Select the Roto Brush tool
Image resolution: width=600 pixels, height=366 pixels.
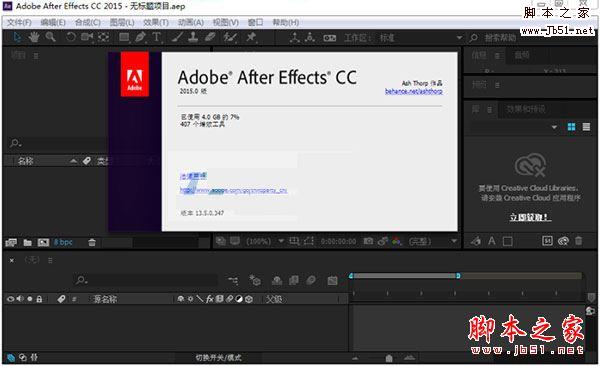[x=230, y=37]
